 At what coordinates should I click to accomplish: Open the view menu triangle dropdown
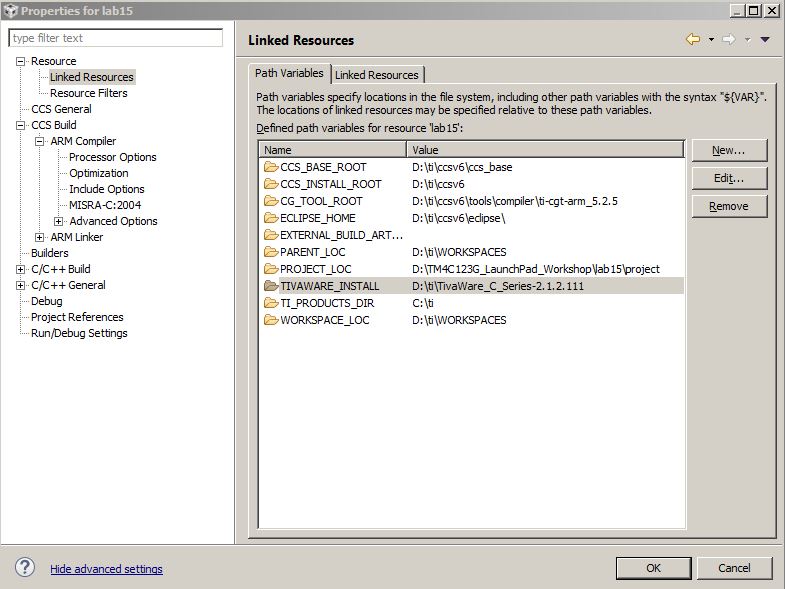[x=764, y=40]
